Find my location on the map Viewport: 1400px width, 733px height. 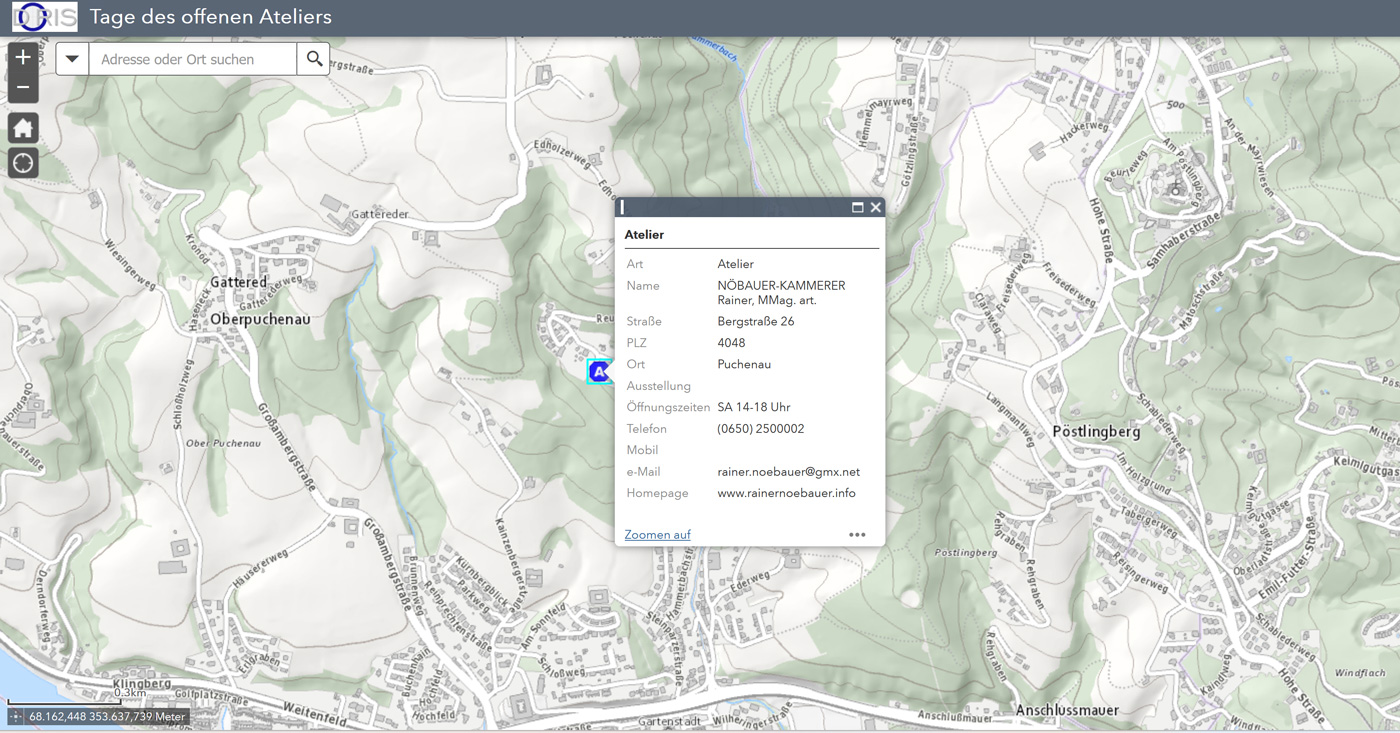[23, 163]
